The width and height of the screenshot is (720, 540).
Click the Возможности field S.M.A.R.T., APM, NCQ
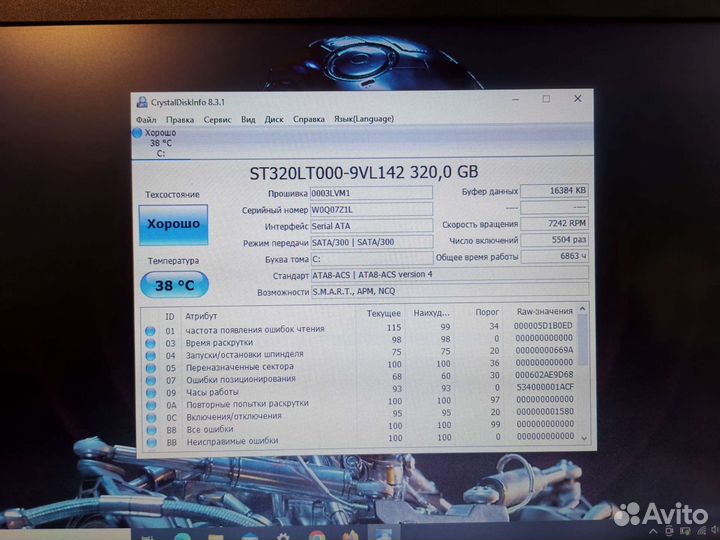[450, 291]
